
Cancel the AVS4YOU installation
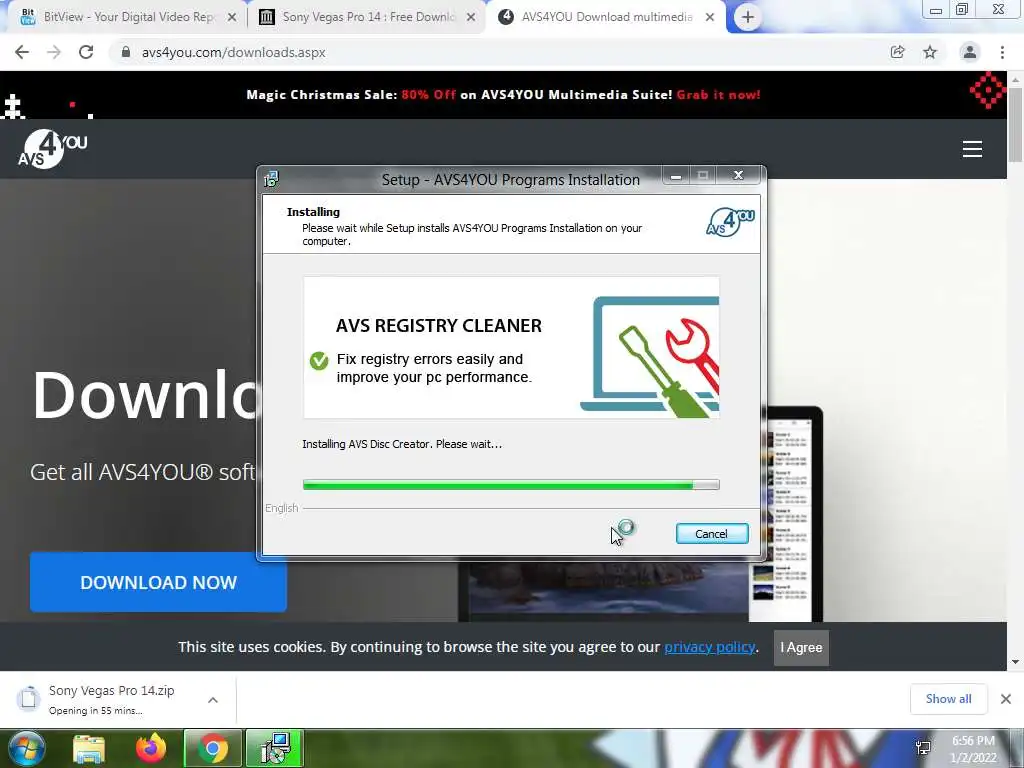pos(712,534)
